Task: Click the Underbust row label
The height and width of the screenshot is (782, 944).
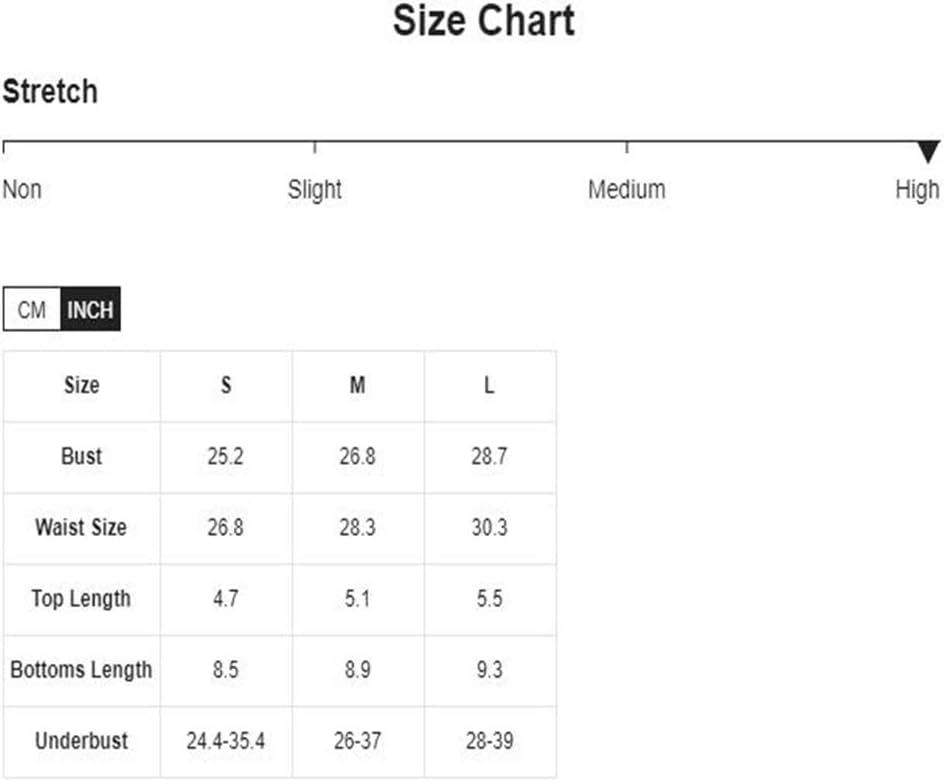Action: pyautogui.click(x=81, y=741)
